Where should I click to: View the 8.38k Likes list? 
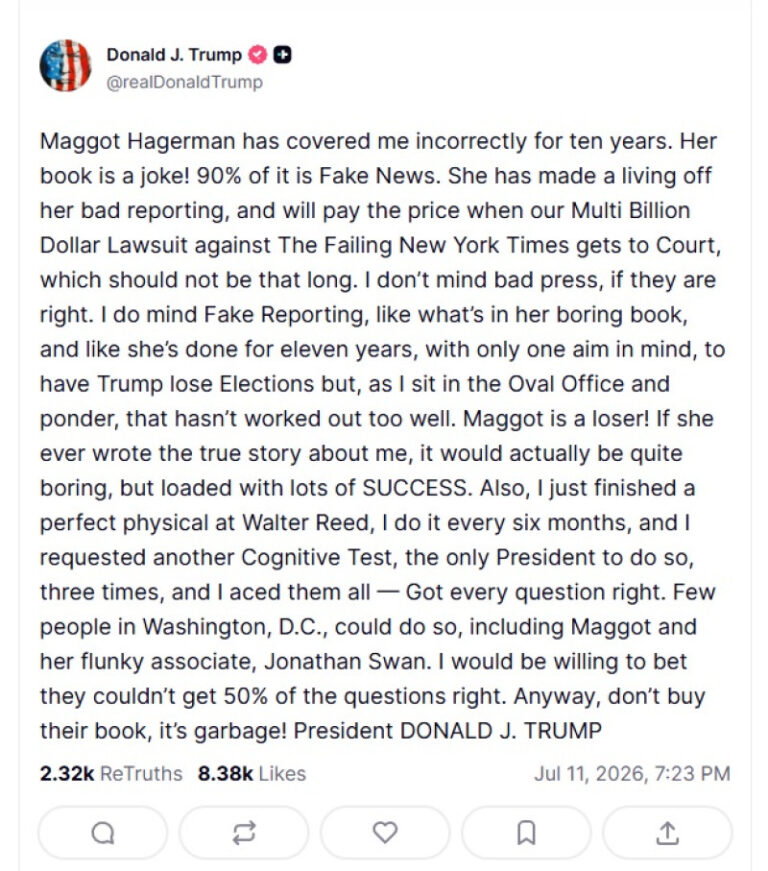coord(252,773)
